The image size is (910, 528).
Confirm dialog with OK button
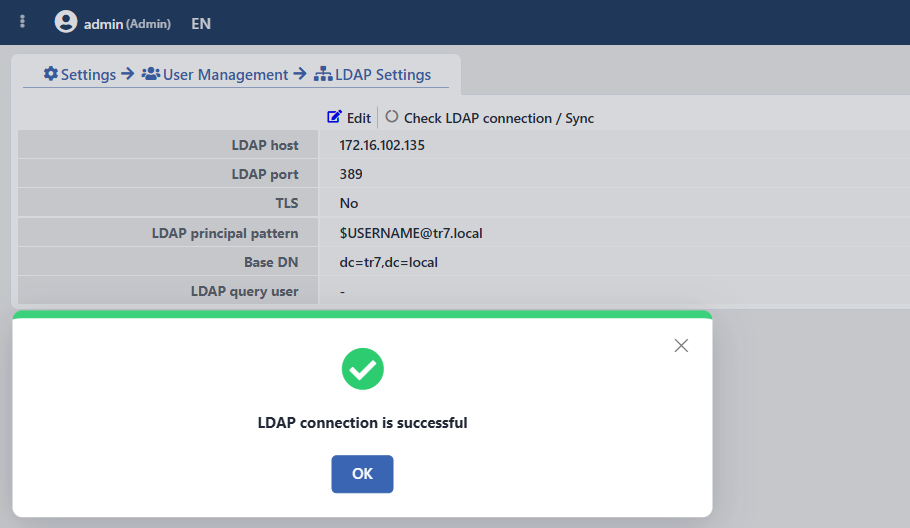pos(362,474)
